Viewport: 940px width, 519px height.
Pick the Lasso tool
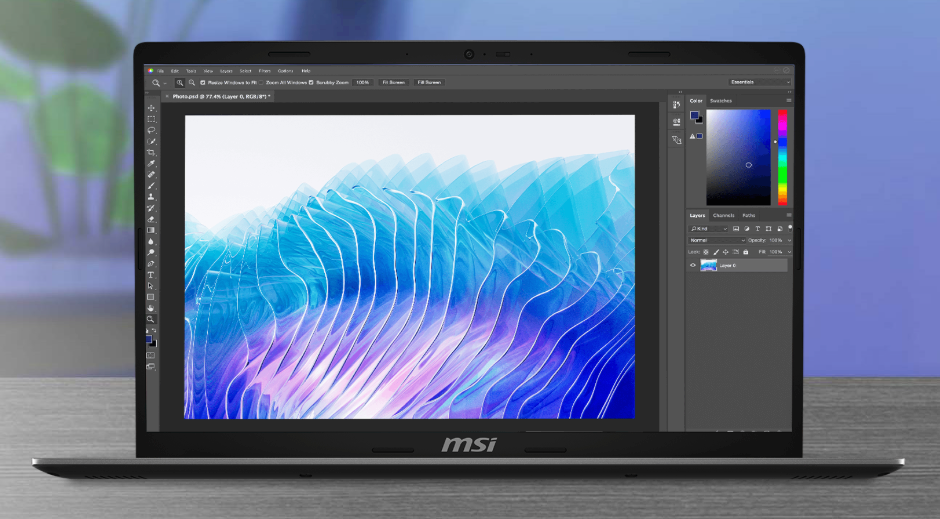click(151, 130)
